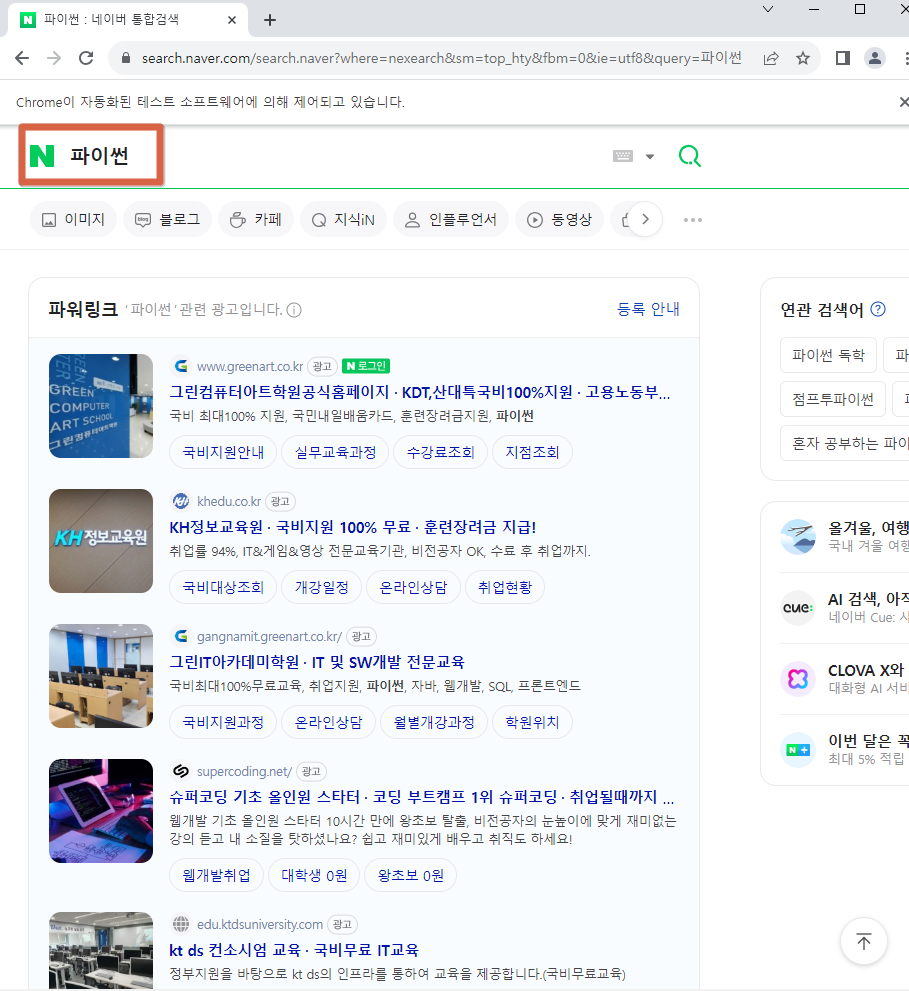Image resolution: width=909 pixels, height=991 pixels.
Task: Click the info icon next to the 파워링크 ad notice
Action: pyautogui.click(x=294, y=310)
